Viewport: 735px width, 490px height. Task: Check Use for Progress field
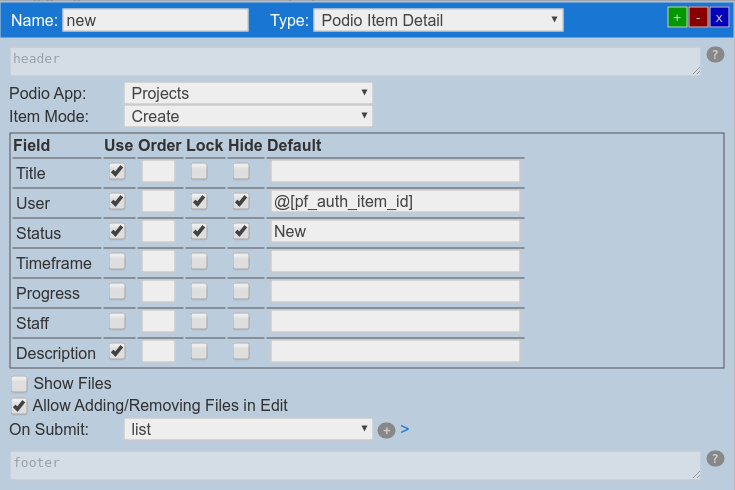point(117,291)
